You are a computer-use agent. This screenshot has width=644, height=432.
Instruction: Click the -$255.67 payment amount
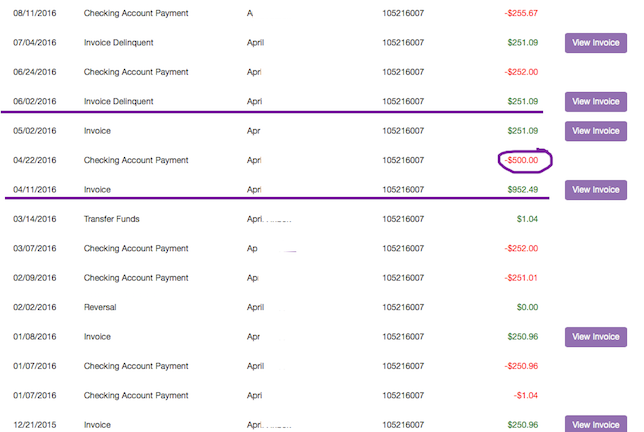point(521,13)
